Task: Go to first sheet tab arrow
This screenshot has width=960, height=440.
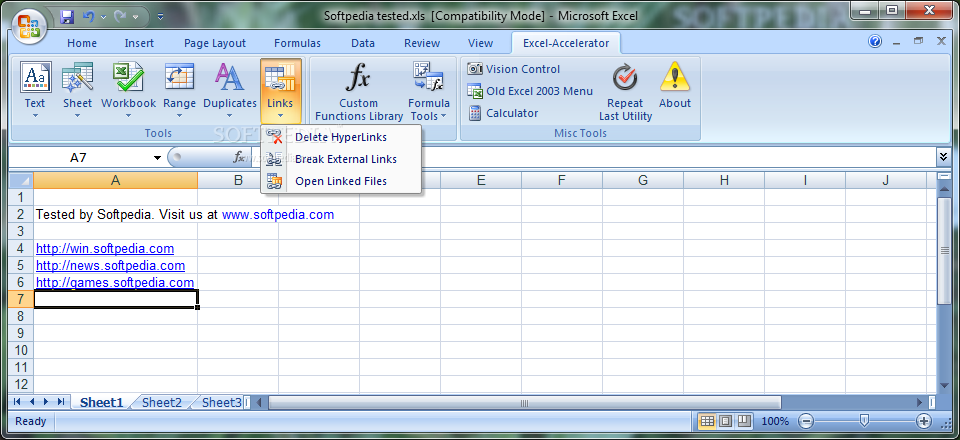Action: (17, 402)
